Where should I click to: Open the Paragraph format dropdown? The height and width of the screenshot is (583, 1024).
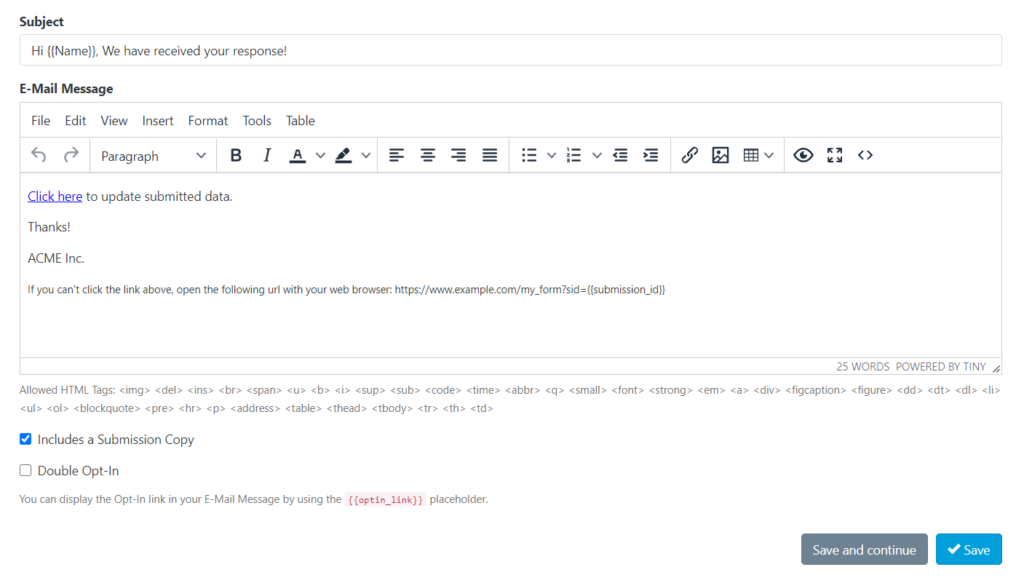pos(153,155)
